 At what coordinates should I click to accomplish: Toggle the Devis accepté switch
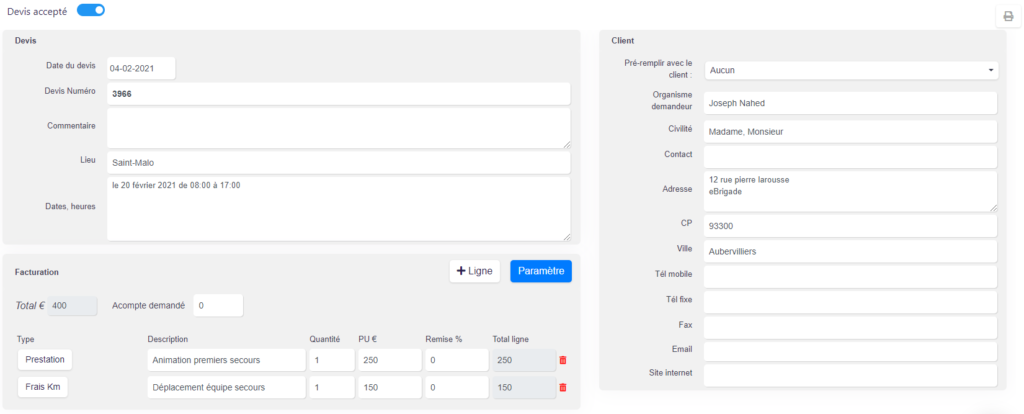[91, 10]
